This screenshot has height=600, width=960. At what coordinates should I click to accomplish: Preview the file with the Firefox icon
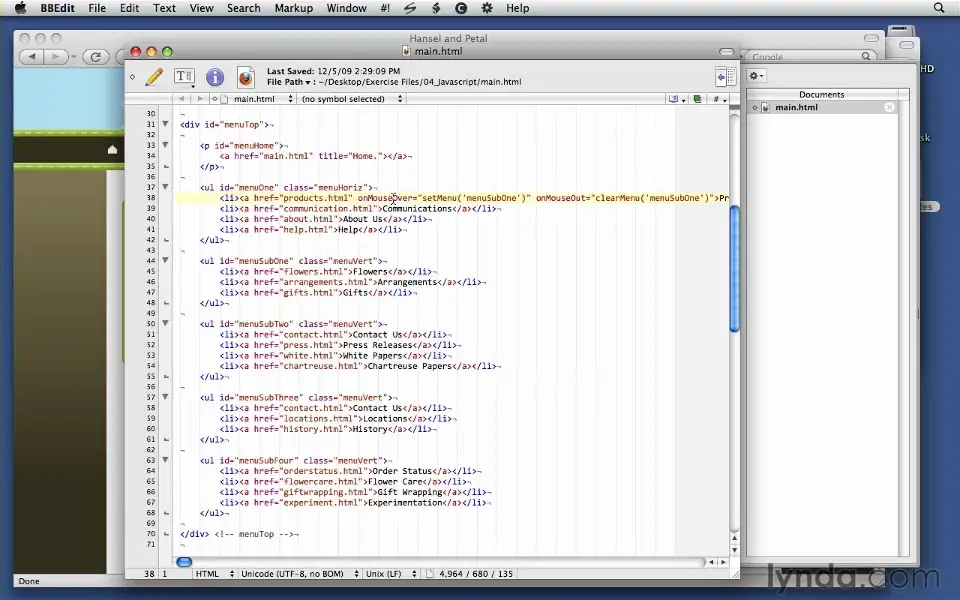tap(246, 77)
